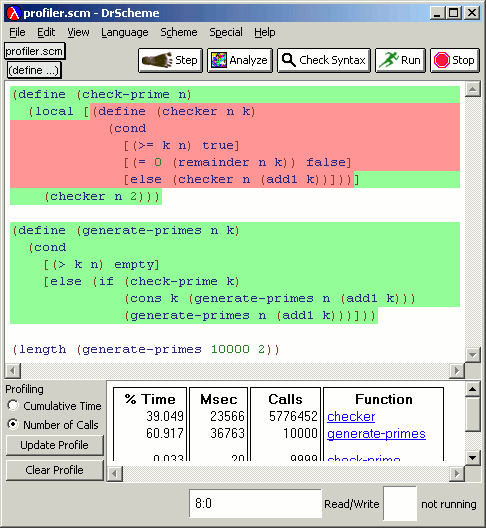The width and height of the screenshot is (486, 528).
Task: Click the profiler.scm filename button
Action: coord(34,51)
